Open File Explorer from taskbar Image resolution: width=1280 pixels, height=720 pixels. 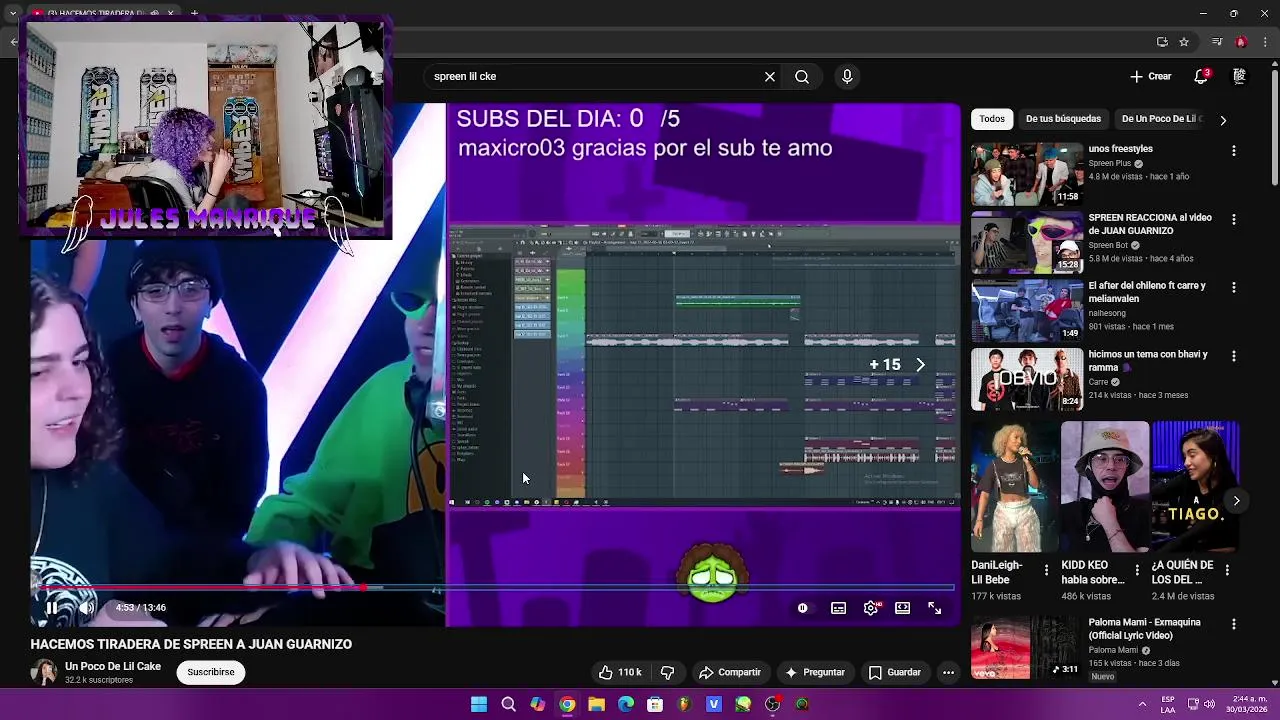click(596, 704)
